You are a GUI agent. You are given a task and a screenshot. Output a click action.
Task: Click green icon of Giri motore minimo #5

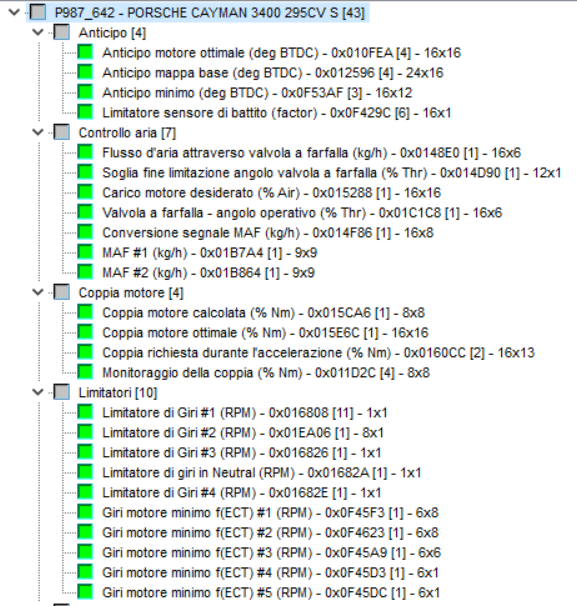(x=85, y=592)
